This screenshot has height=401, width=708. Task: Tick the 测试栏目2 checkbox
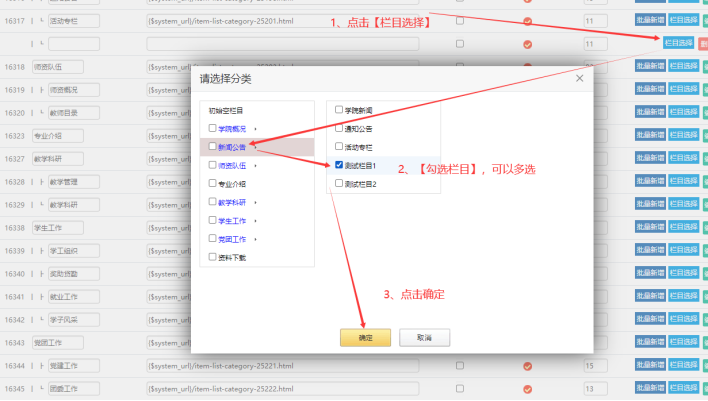pyautogui.click(x=340, y=184)
